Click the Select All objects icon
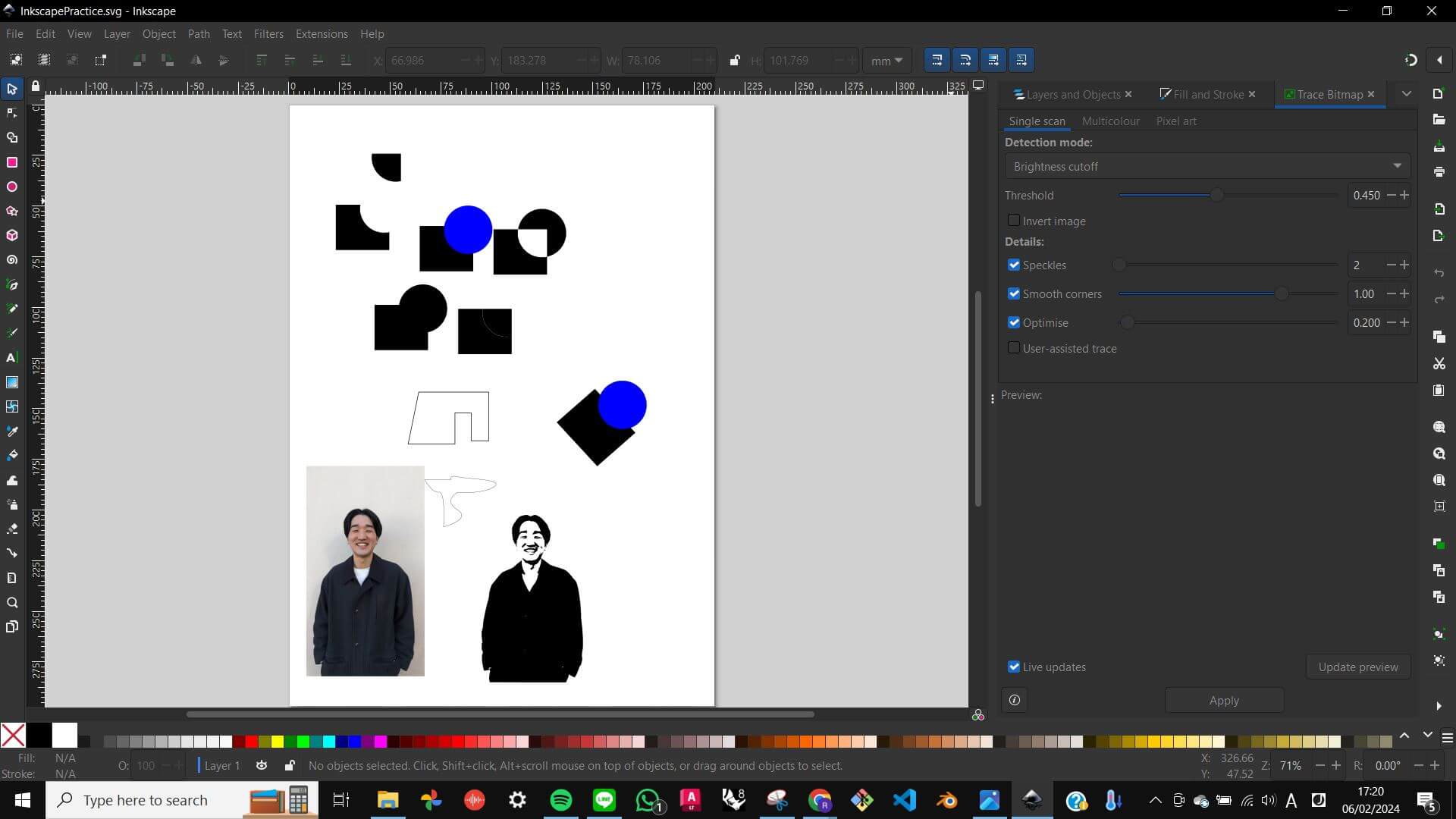Viewport: 1456px width, 819px height. point(16,60)
